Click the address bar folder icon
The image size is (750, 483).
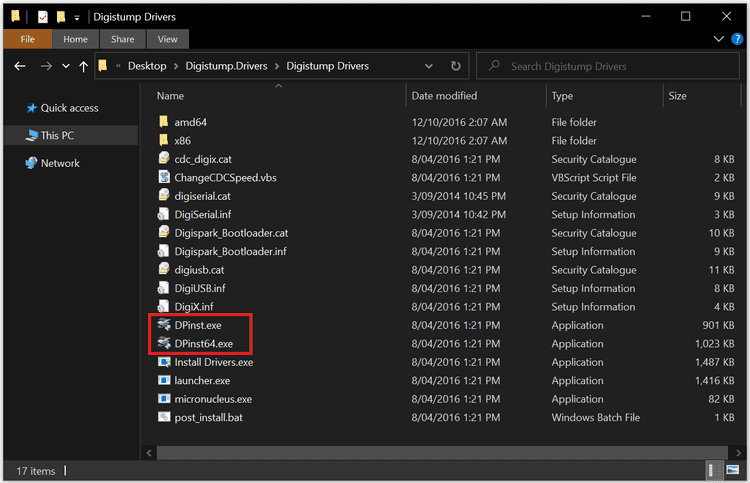click(x=102, y=66)
